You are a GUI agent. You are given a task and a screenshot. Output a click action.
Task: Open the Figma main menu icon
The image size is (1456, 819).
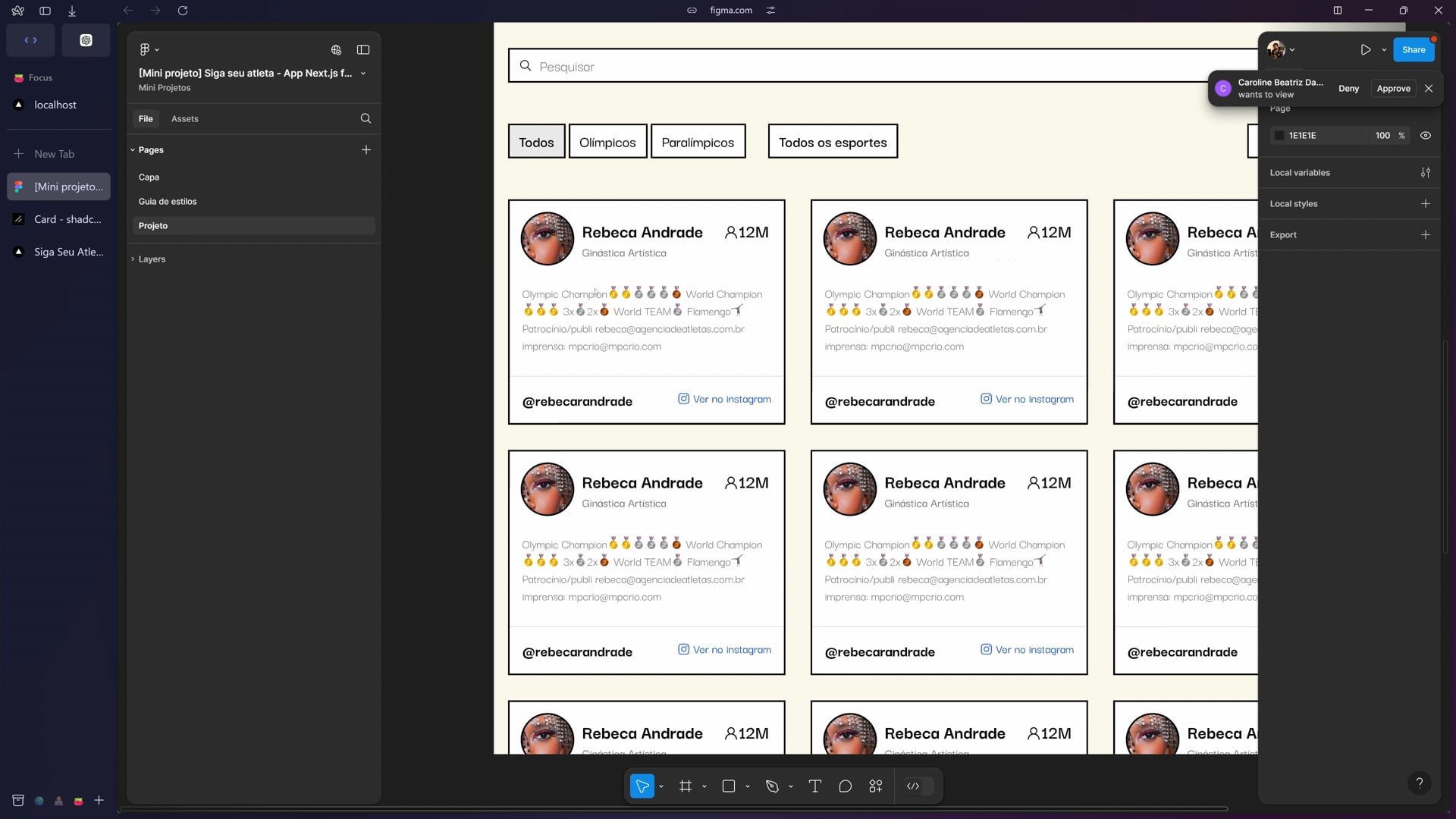(145, 50)
